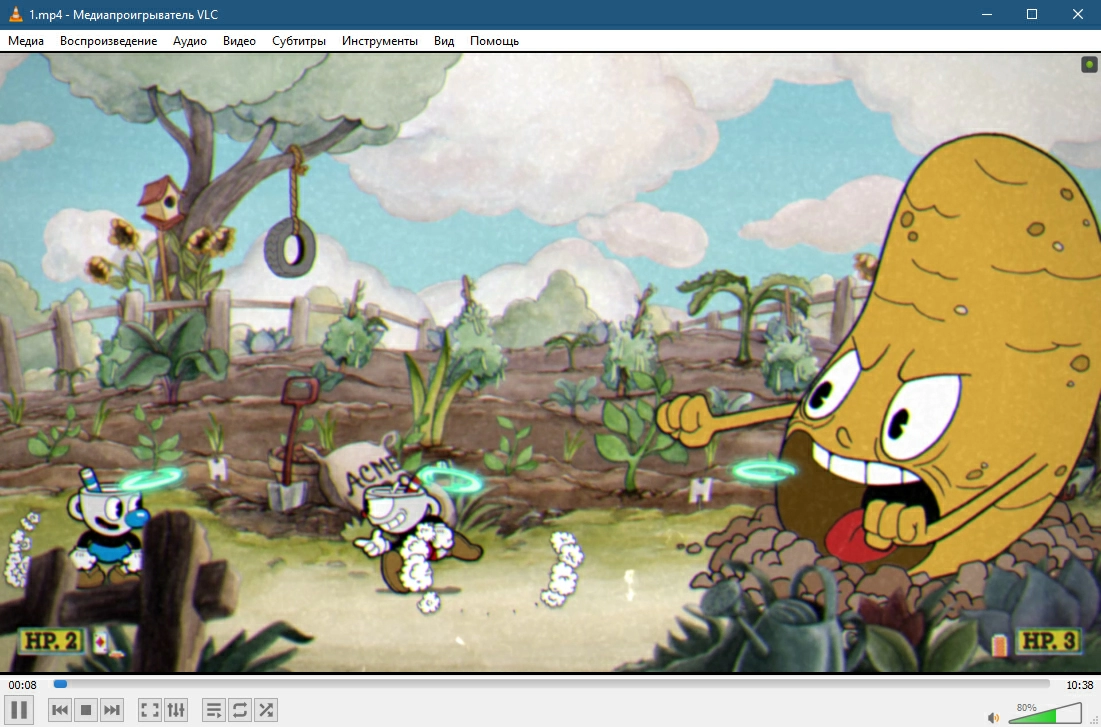The image size is (1101, 727).
Task: Open the Инструменты menu
Action: (x=380, y=41)
